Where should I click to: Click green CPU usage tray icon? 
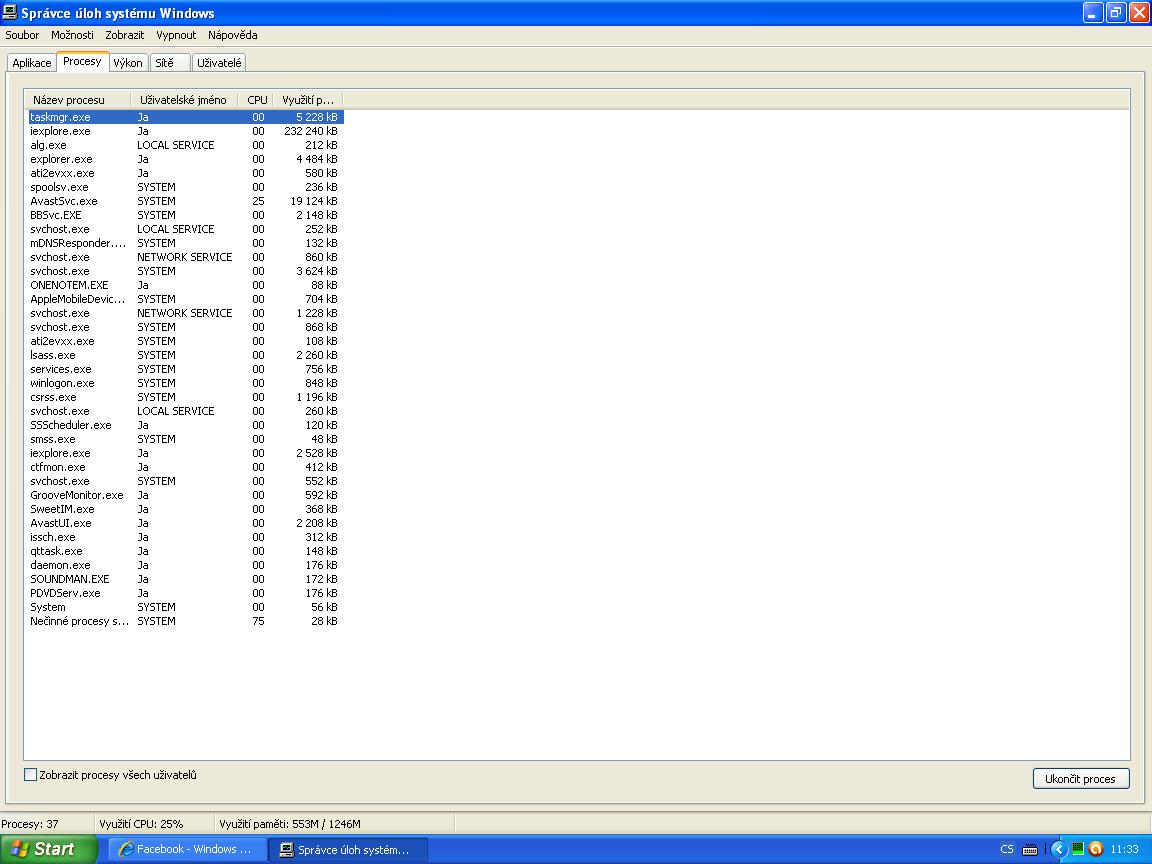click(x=1077, y=849)
